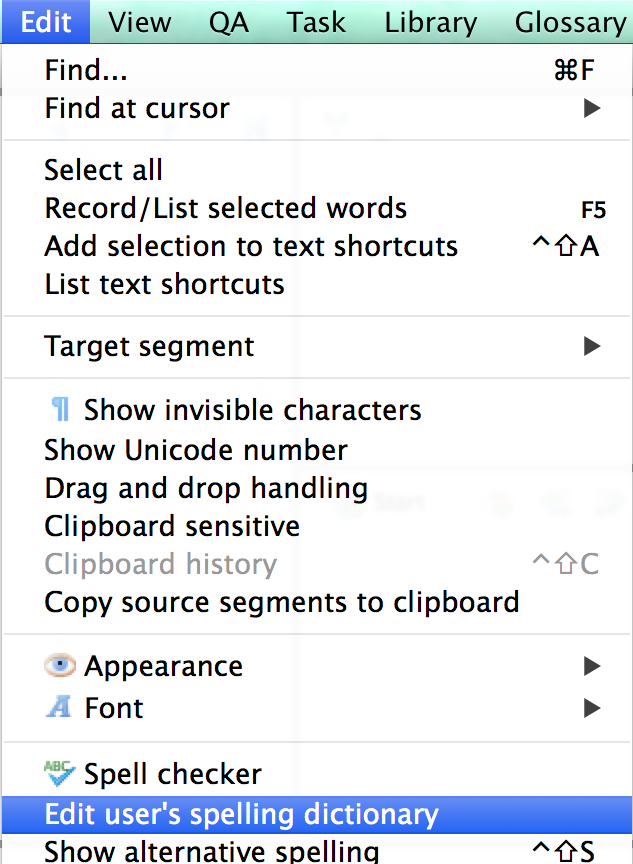
Task: Choose Find... from the Edit menu
Action: (86, 70)
